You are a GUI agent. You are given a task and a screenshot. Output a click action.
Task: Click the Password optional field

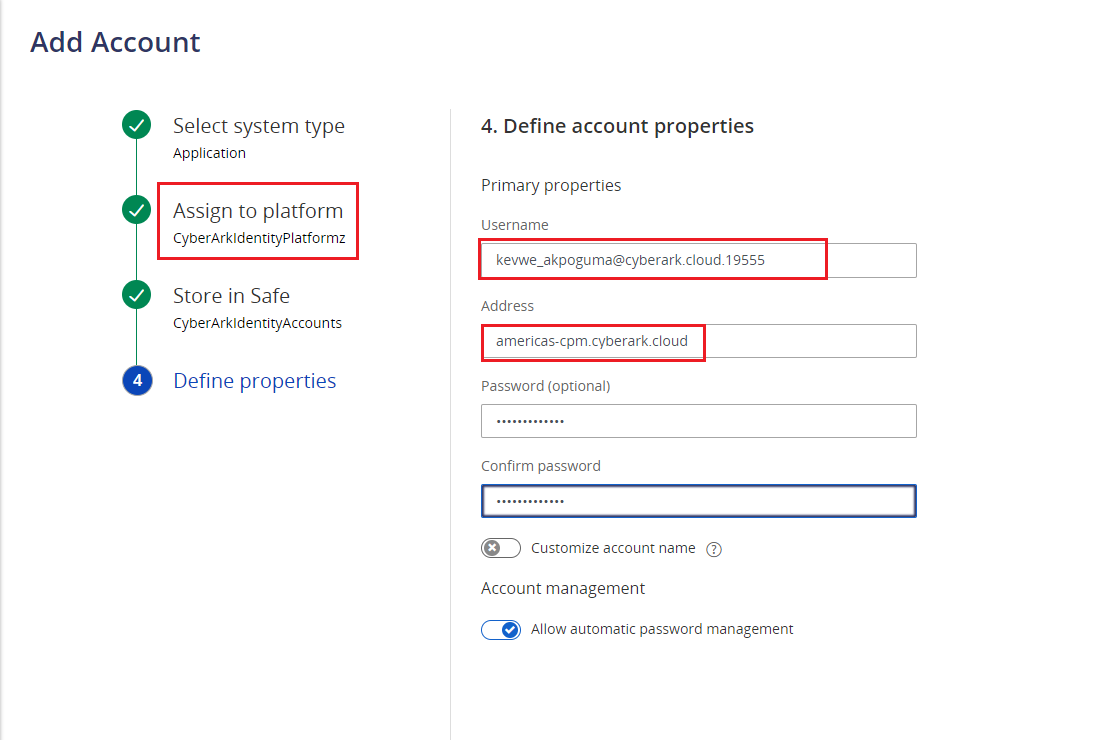coord(698,421)
